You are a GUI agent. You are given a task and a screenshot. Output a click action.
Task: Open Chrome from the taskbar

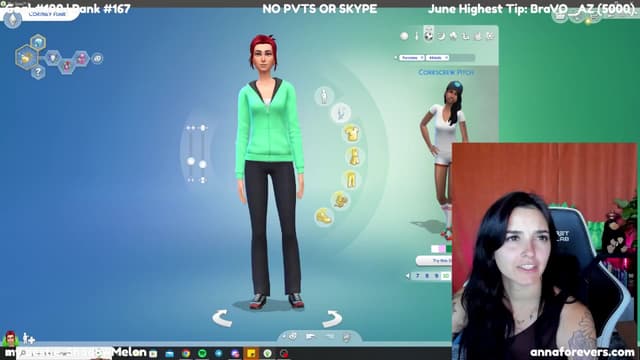tap(186, 353)
